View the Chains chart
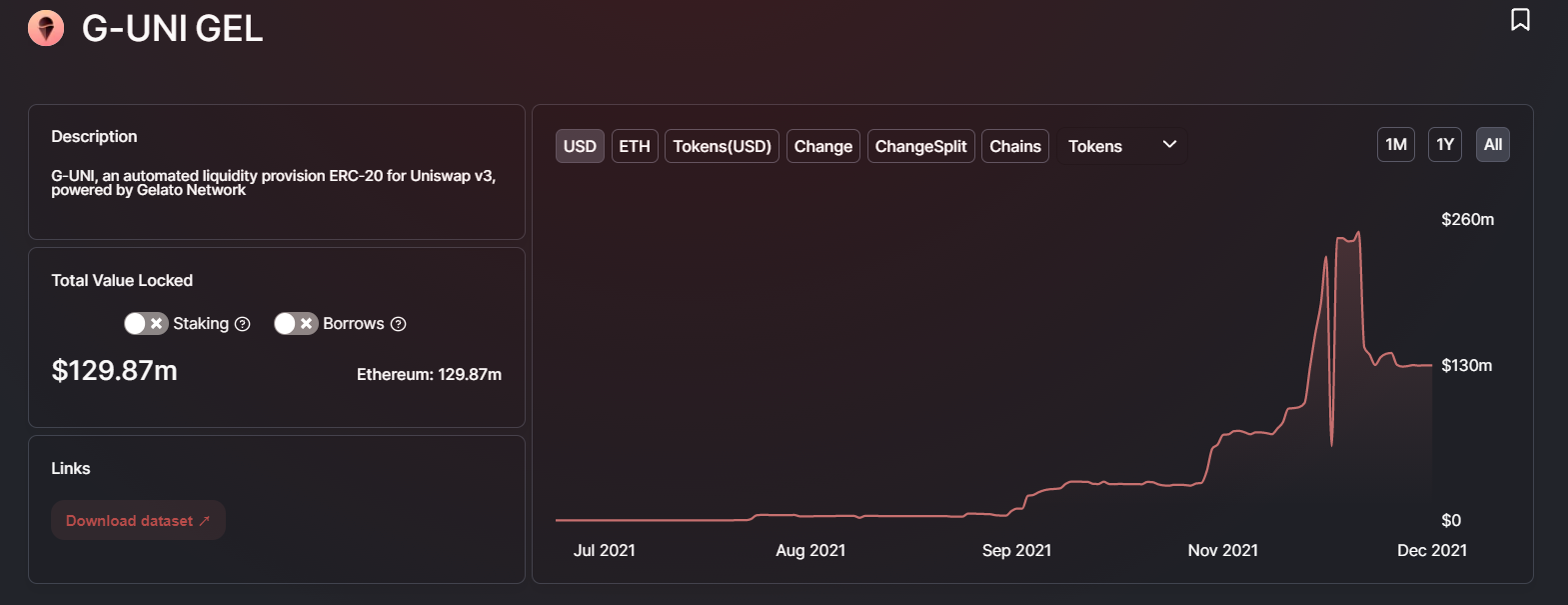This screenshot has height=605, width=1568. (x=1015, y=146)
